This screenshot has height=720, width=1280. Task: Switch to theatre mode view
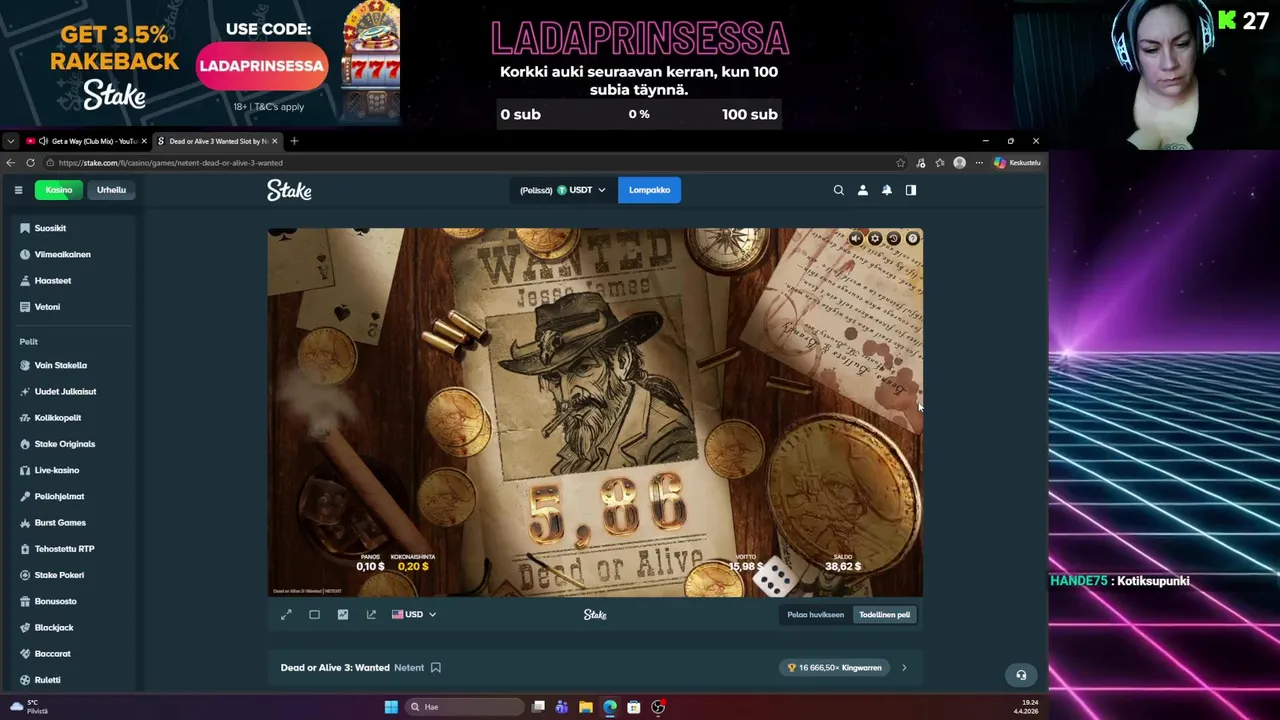[x=314, y=614]
